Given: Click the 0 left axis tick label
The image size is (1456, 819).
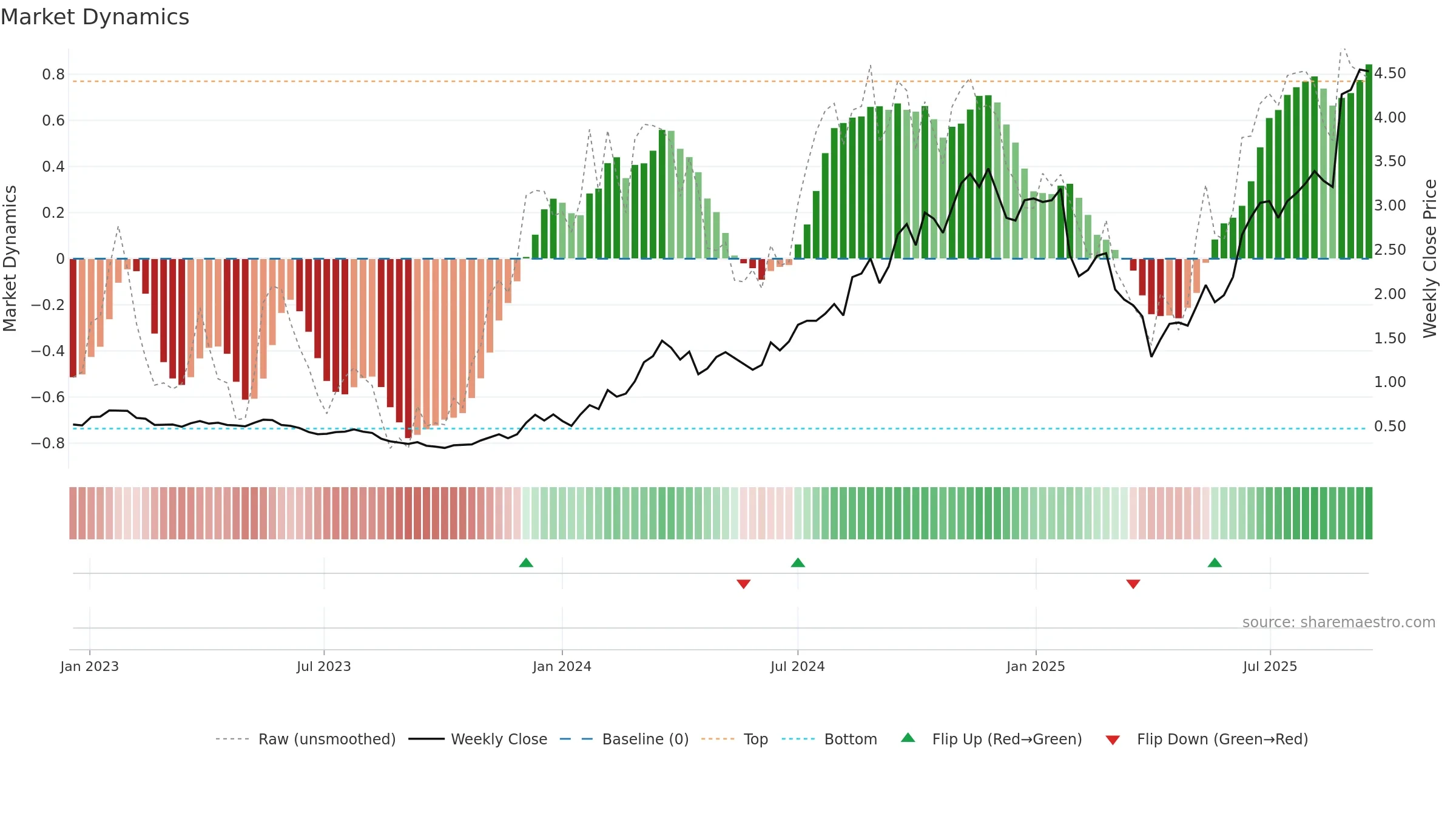Looking at the screenshot, I should [x=60, y=259].
